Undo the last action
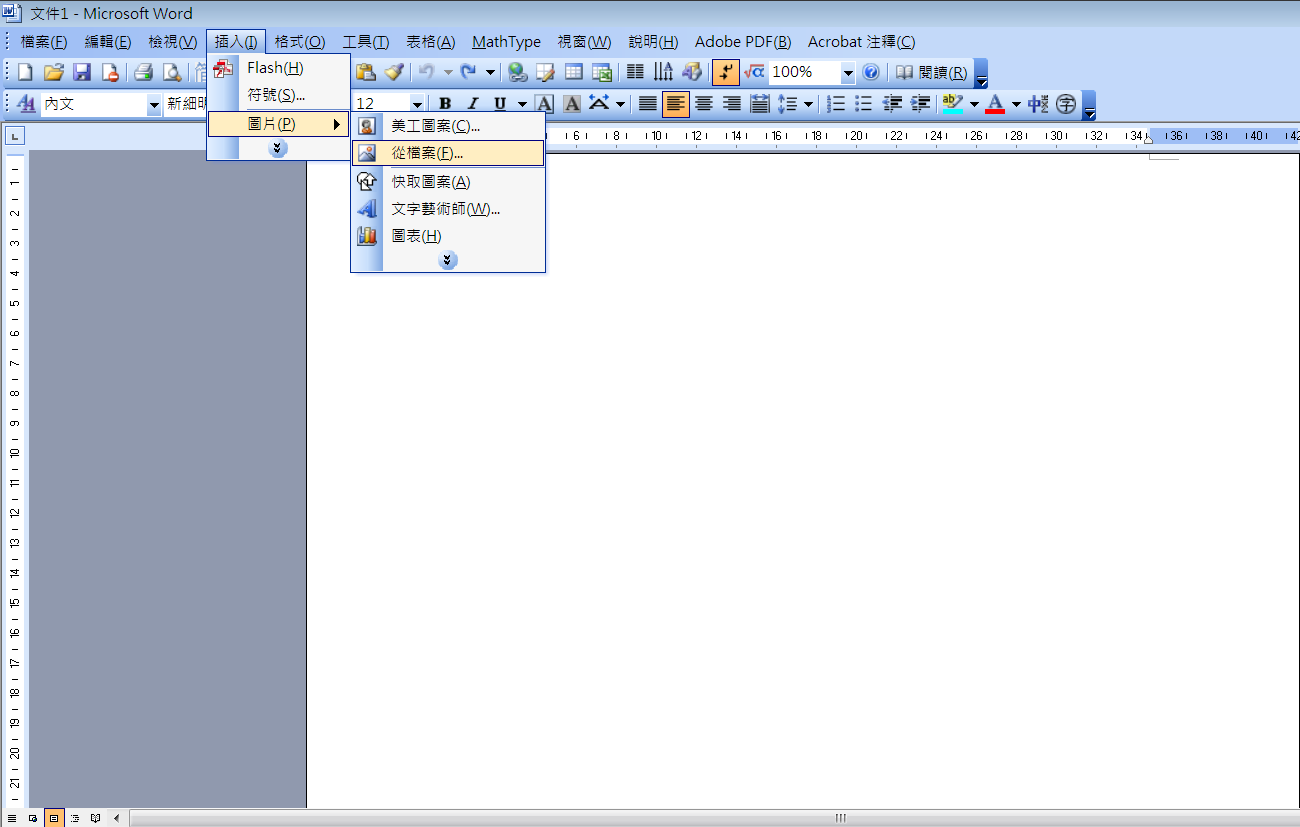 click(427, 72)
